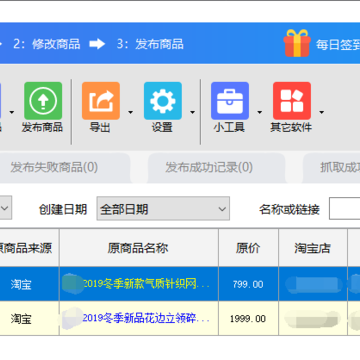The image size is (360, 360).
Task: Expand the arrow next to 设置
Action: pos(192,112)
